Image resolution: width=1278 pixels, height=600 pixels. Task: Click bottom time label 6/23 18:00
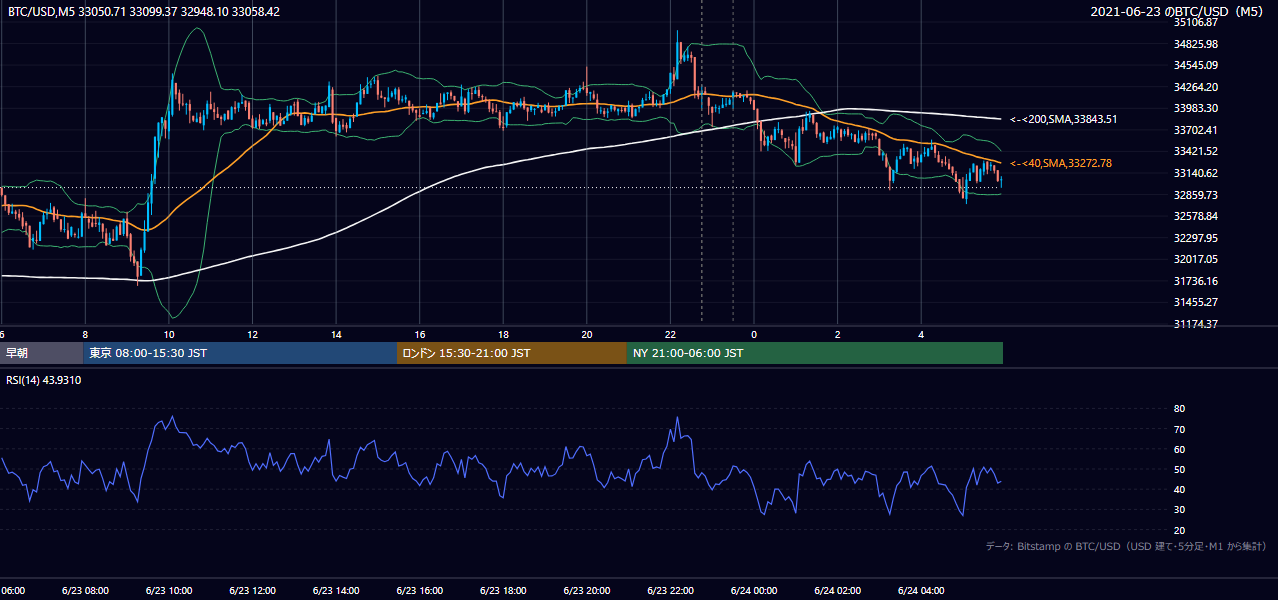pyautogui.click(x=503, y=591)
